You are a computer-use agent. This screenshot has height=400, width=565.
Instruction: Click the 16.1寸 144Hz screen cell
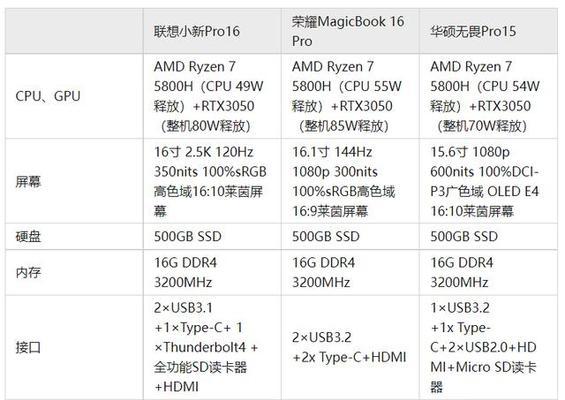pyautogui.click(x=350, y=181)
